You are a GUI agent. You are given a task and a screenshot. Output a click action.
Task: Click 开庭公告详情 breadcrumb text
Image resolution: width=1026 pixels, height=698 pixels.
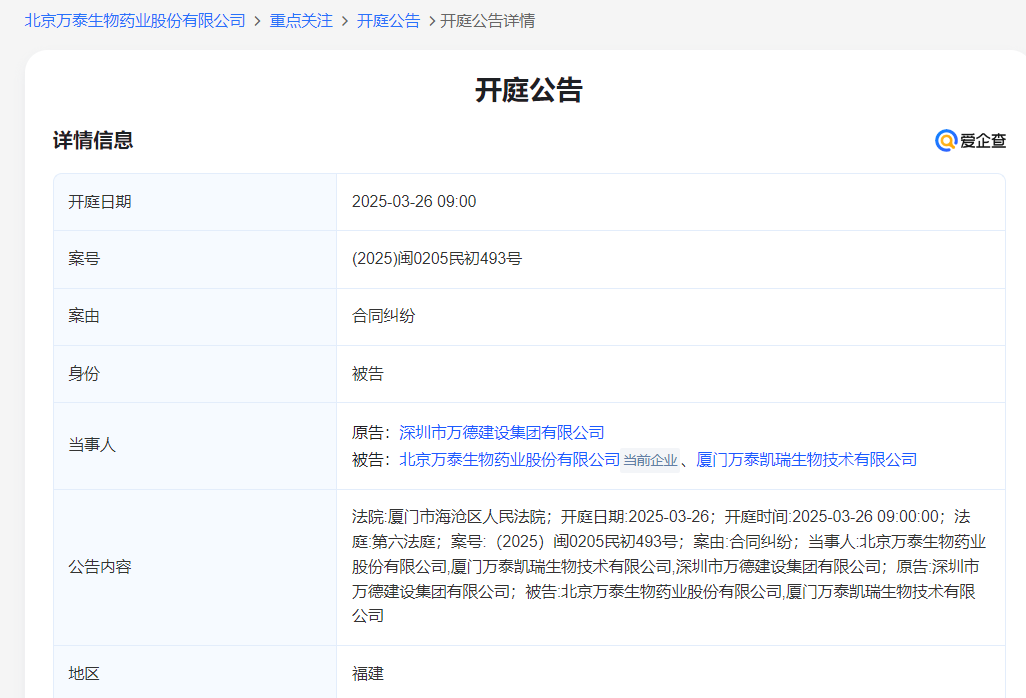(x=487, y=21)
